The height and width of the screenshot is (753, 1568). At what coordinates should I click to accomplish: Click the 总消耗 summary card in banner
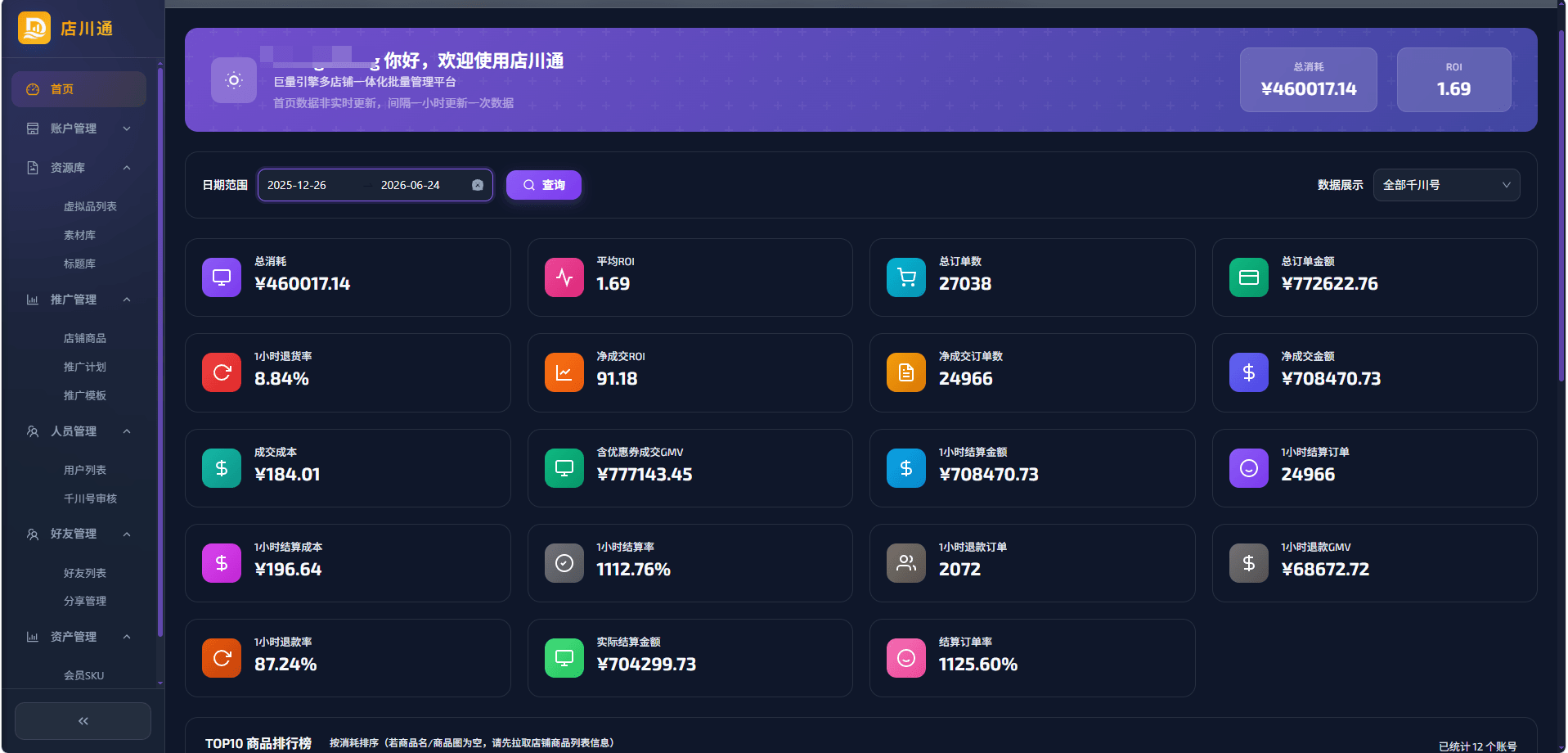(1309, 79)
